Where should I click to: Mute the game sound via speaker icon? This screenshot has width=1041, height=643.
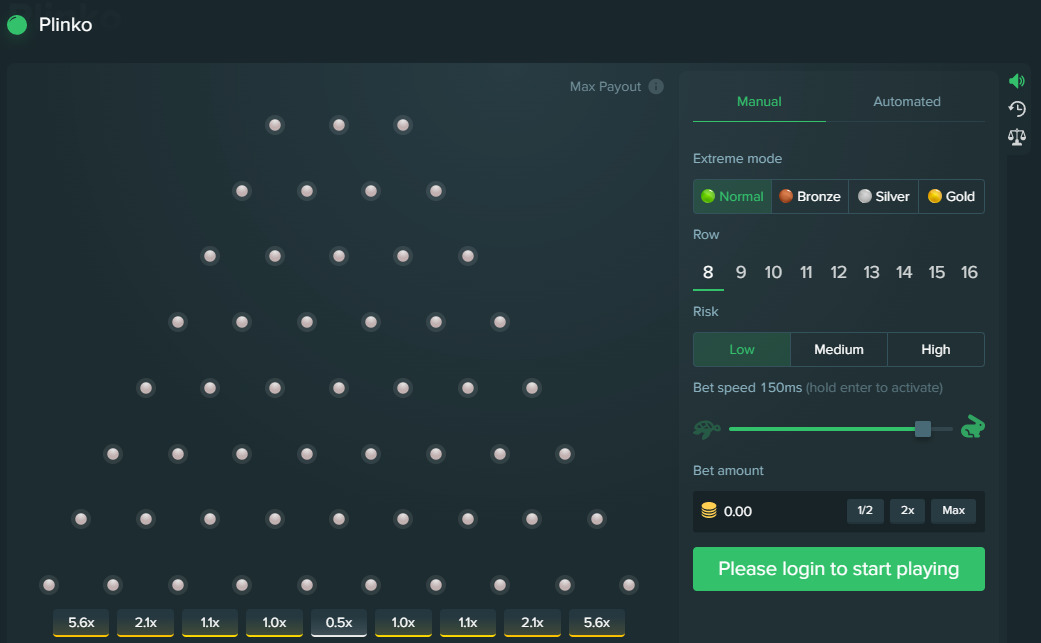point(1017,81)
